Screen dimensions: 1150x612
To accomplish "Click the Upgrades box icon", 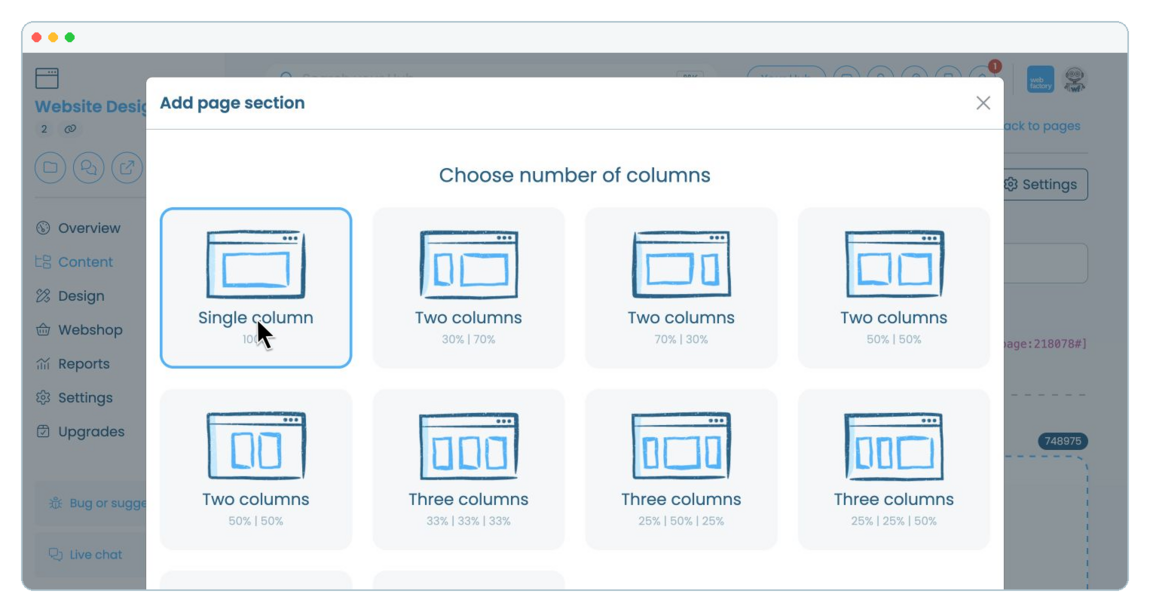I will click(x=43, y=431).
